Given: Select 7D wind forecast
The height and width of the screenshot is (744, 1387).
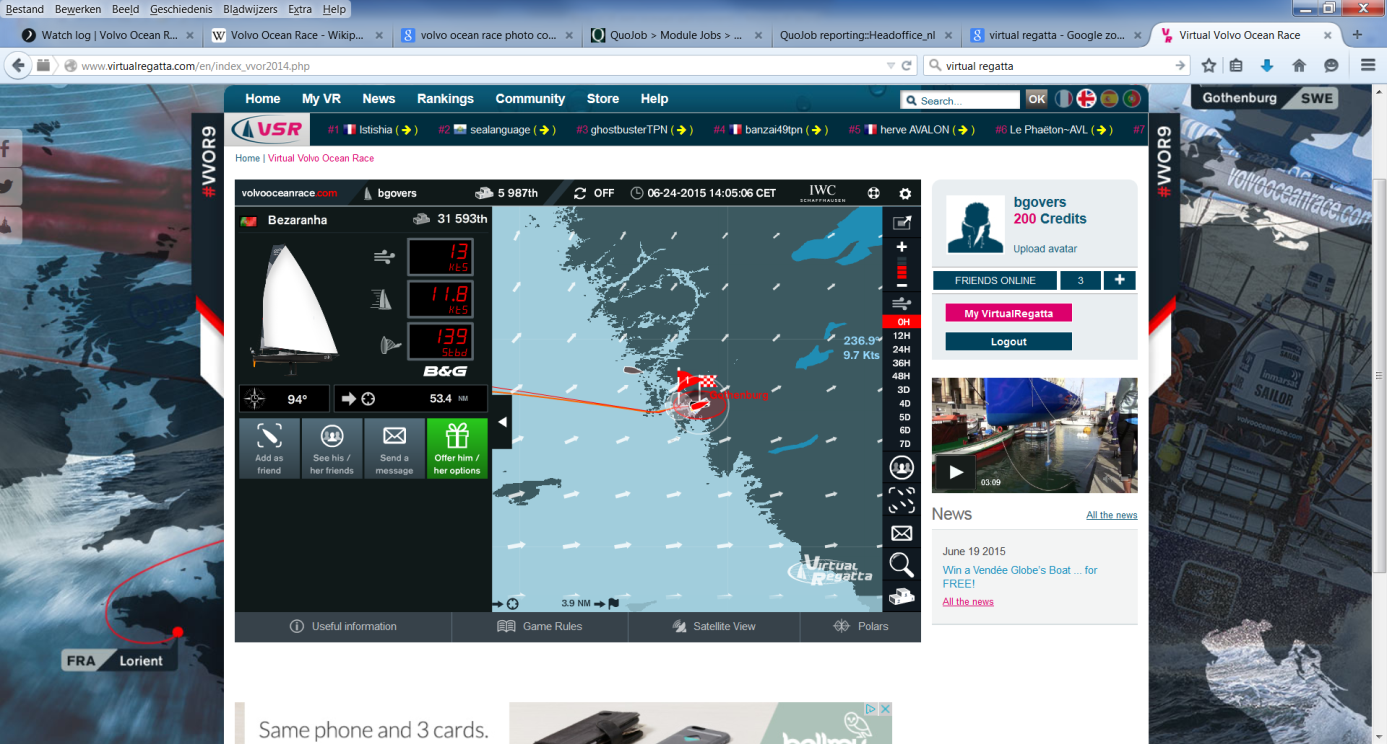Looking at the screenshot, I should 903,443.
